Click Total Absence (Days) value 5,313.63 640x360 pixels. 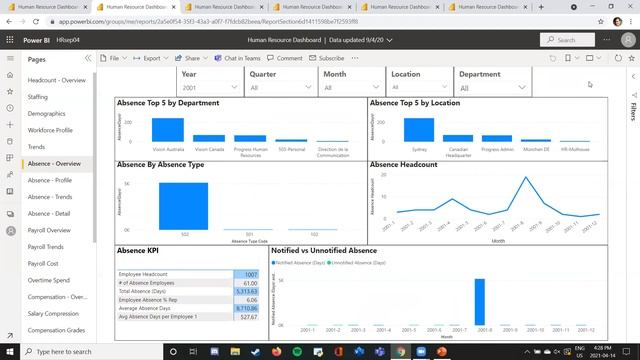pos(246,291)
